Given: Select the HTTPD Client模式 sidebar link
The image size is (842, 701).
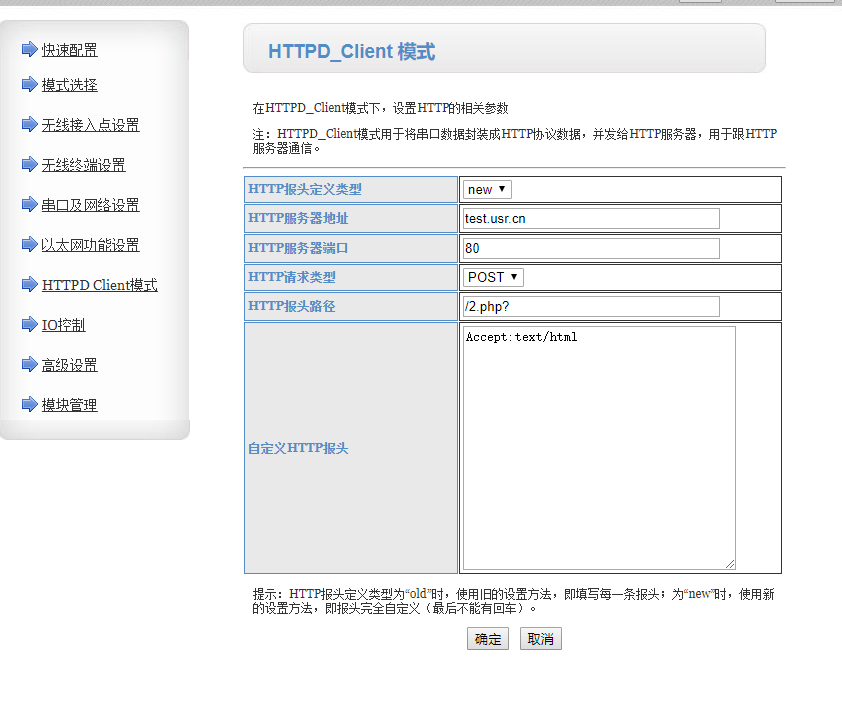Looking at the screenshot, I should (x=100, y=285).
